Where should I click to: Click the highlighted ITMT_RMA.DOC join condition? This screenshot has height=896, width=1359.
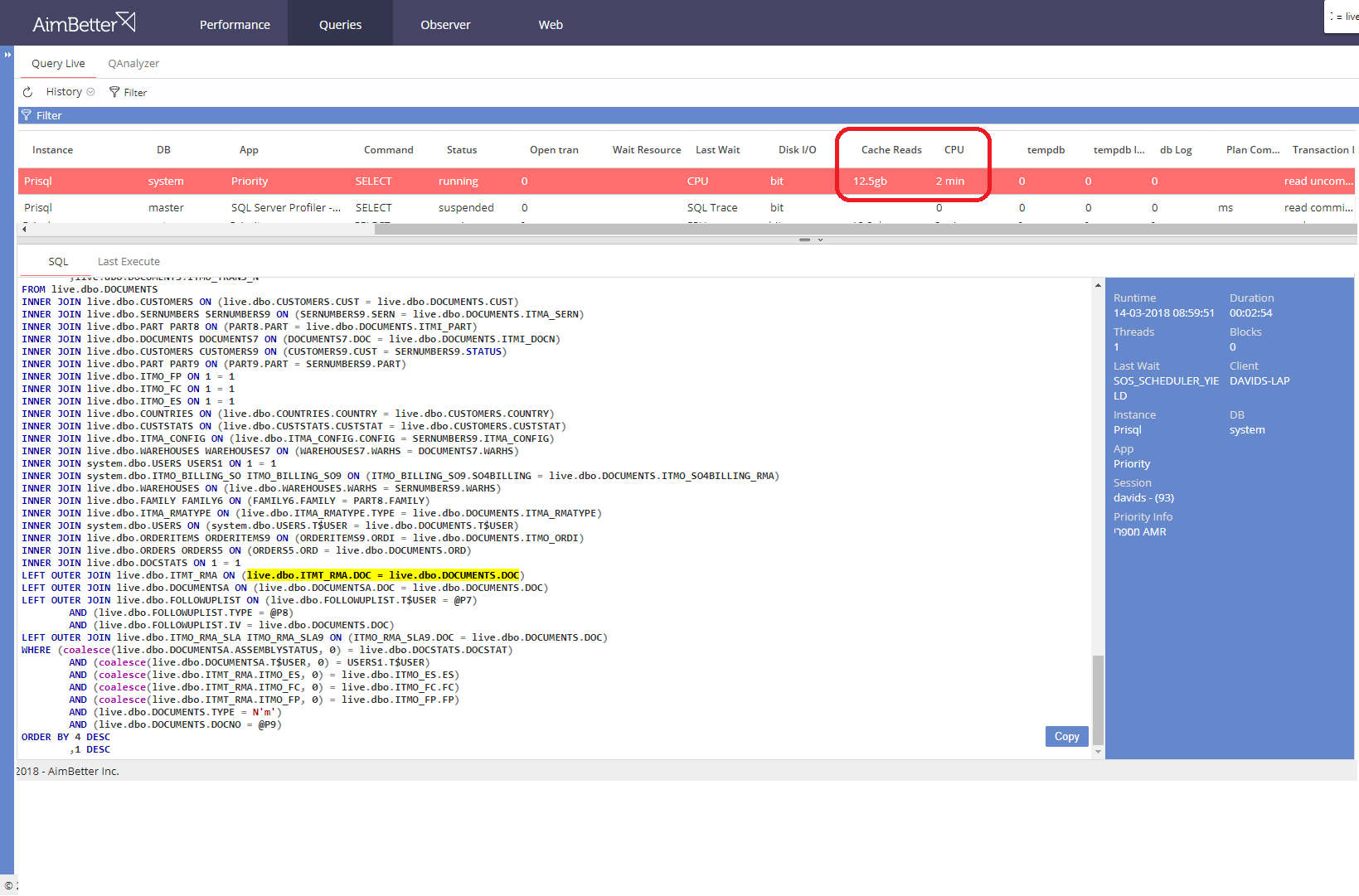[x=383, y=575]
